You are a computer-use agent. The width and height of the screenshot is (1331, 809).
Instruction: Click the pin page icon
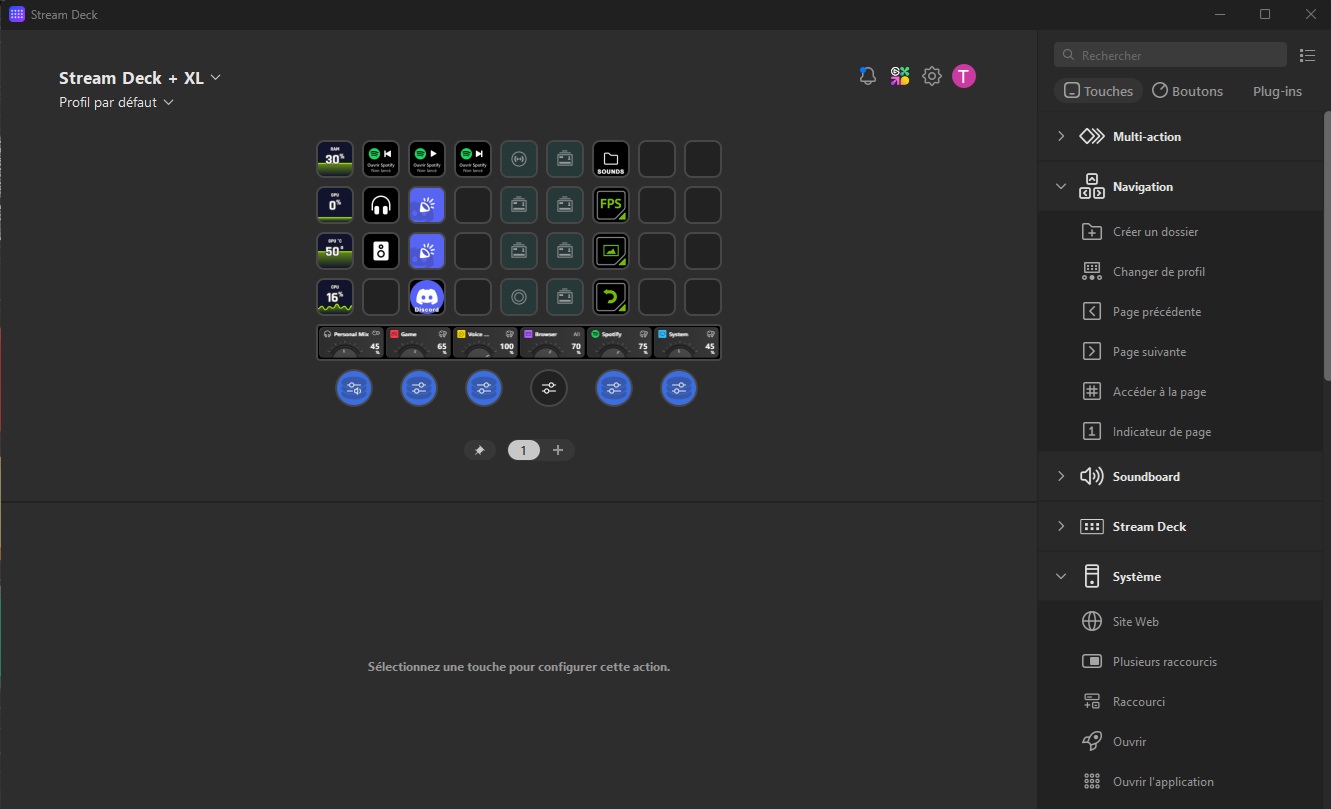(x=479, y=450)
